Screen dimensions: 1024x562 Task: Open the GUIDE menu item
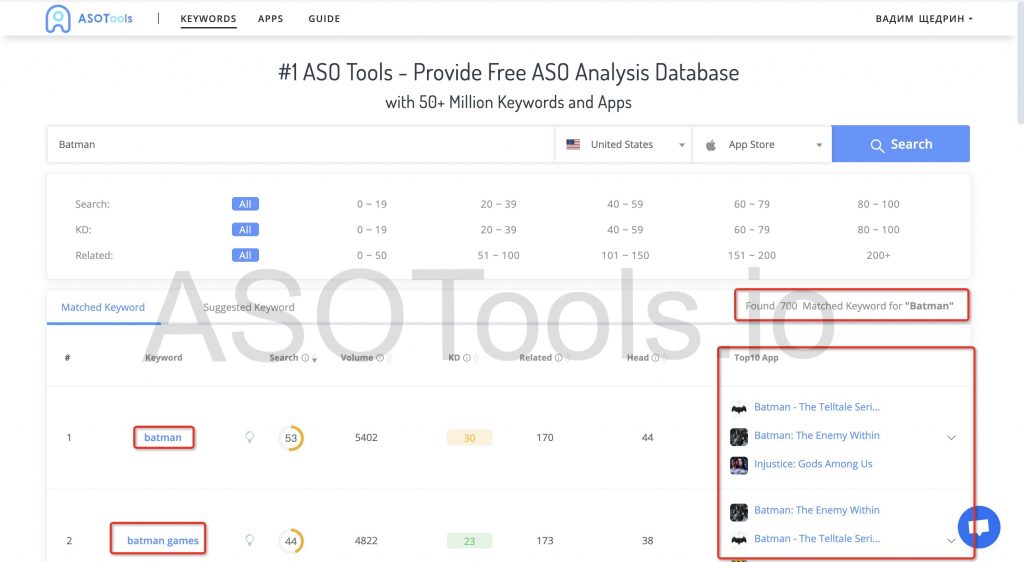pyautogui.click(x=324, y=18)
